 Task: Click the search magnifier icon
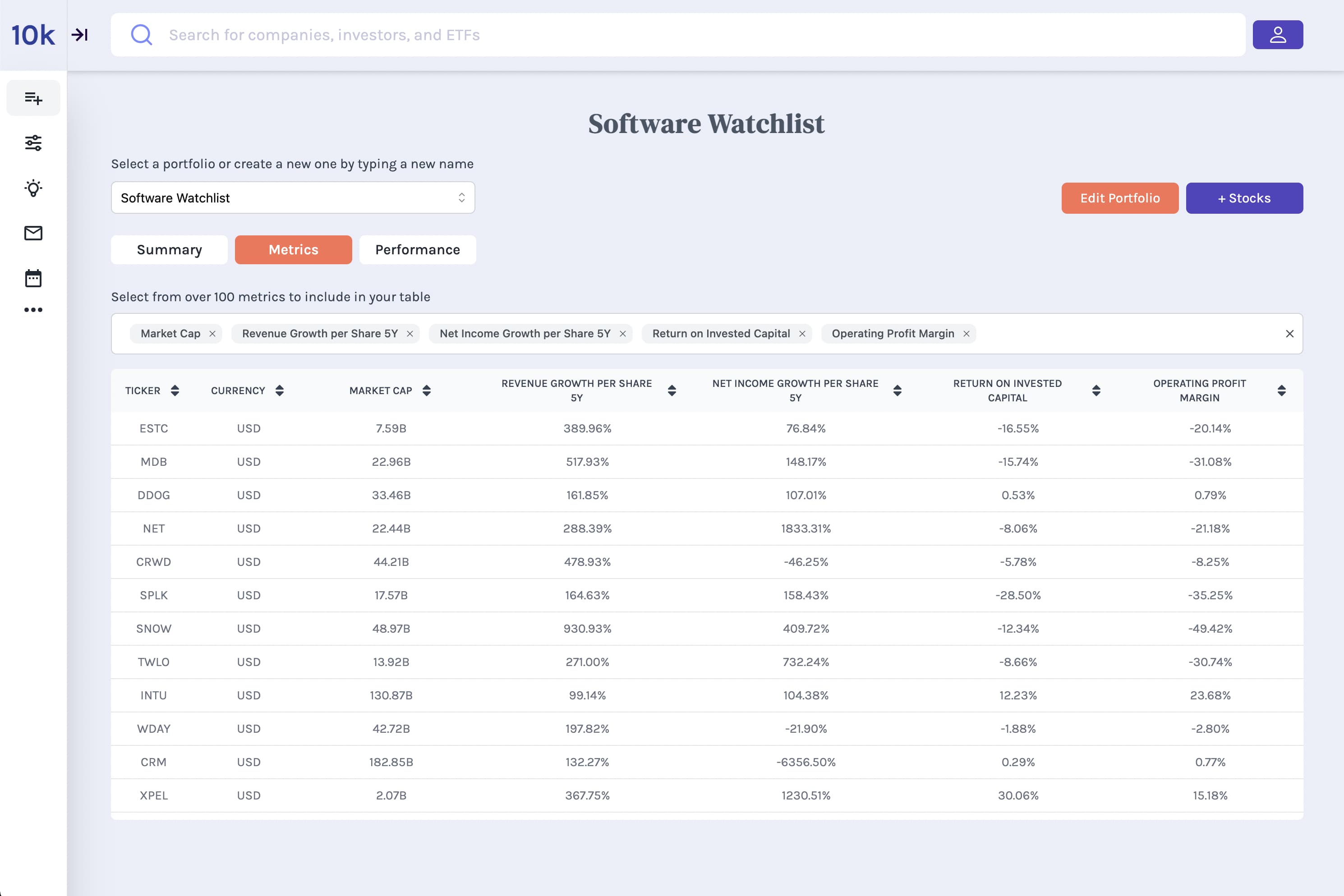(141, 35)
